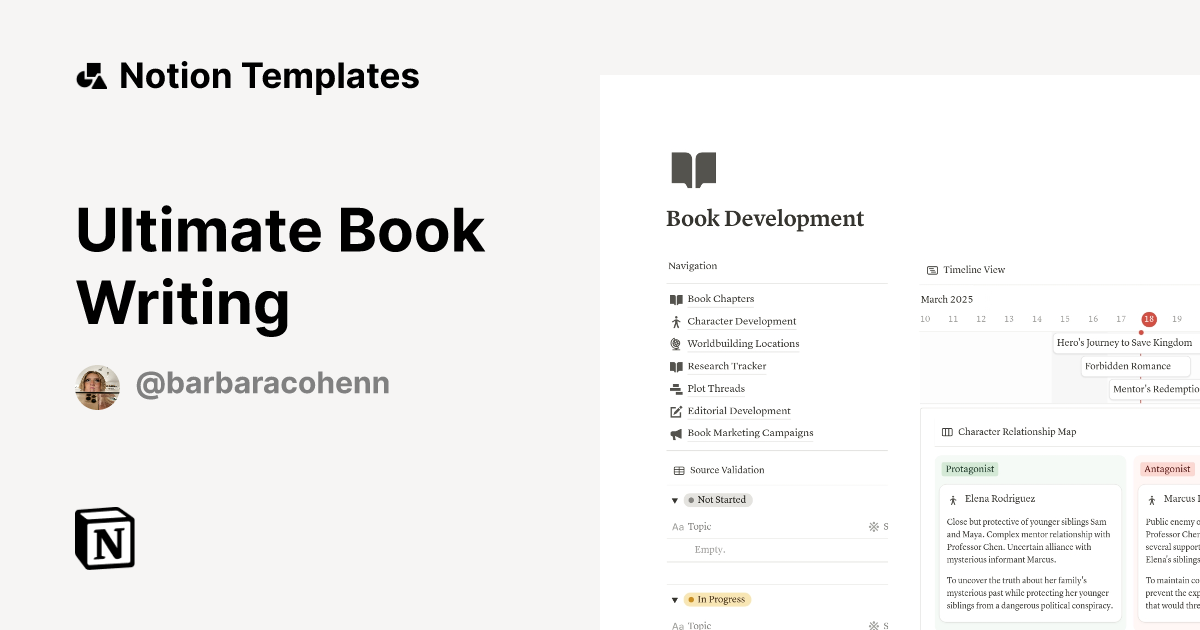The image size is (1200, 630).
Task: Open the Research Tracker book icon
Action: click(676, 365)
